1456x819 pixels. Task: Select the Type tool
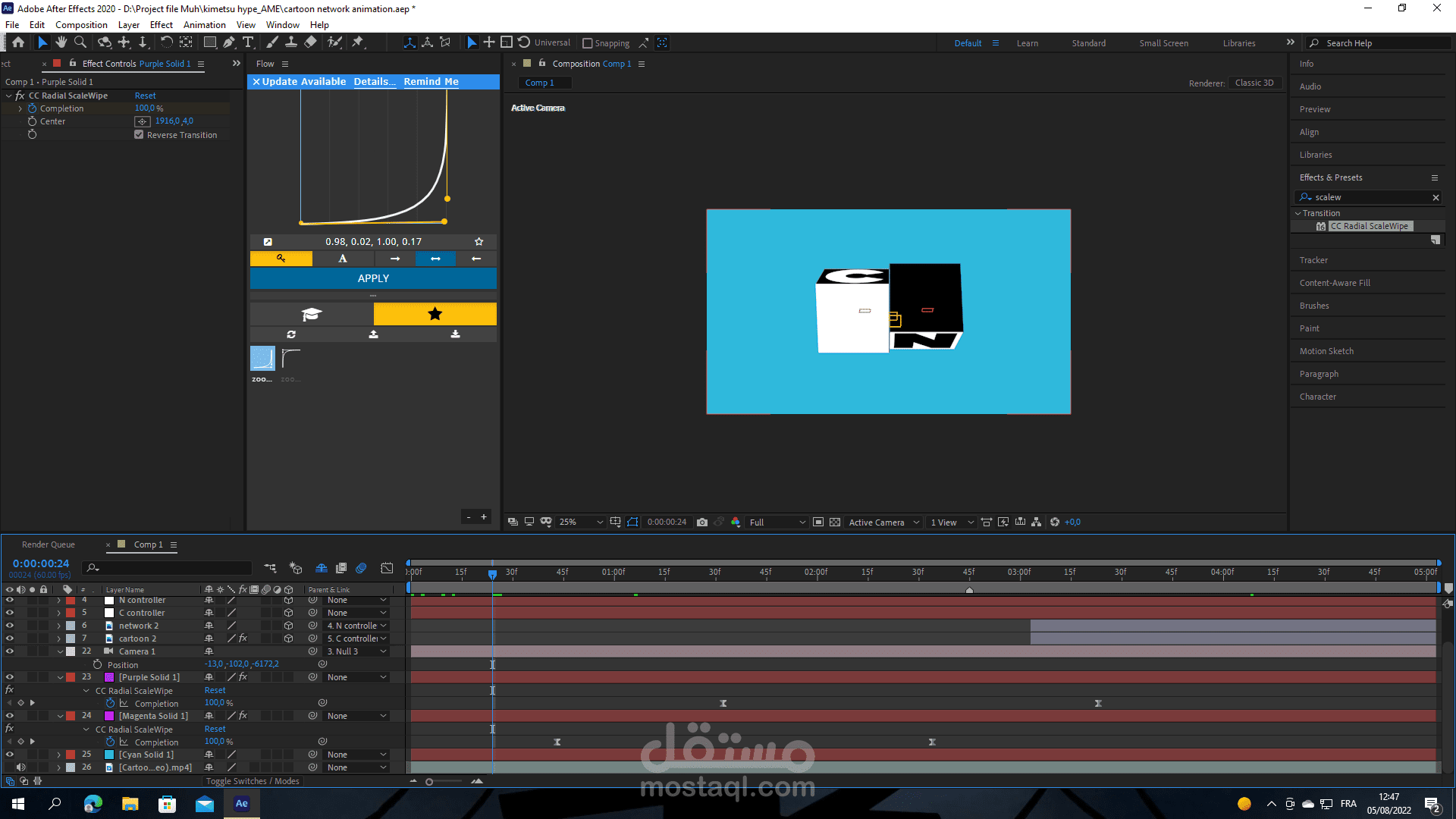248,42
